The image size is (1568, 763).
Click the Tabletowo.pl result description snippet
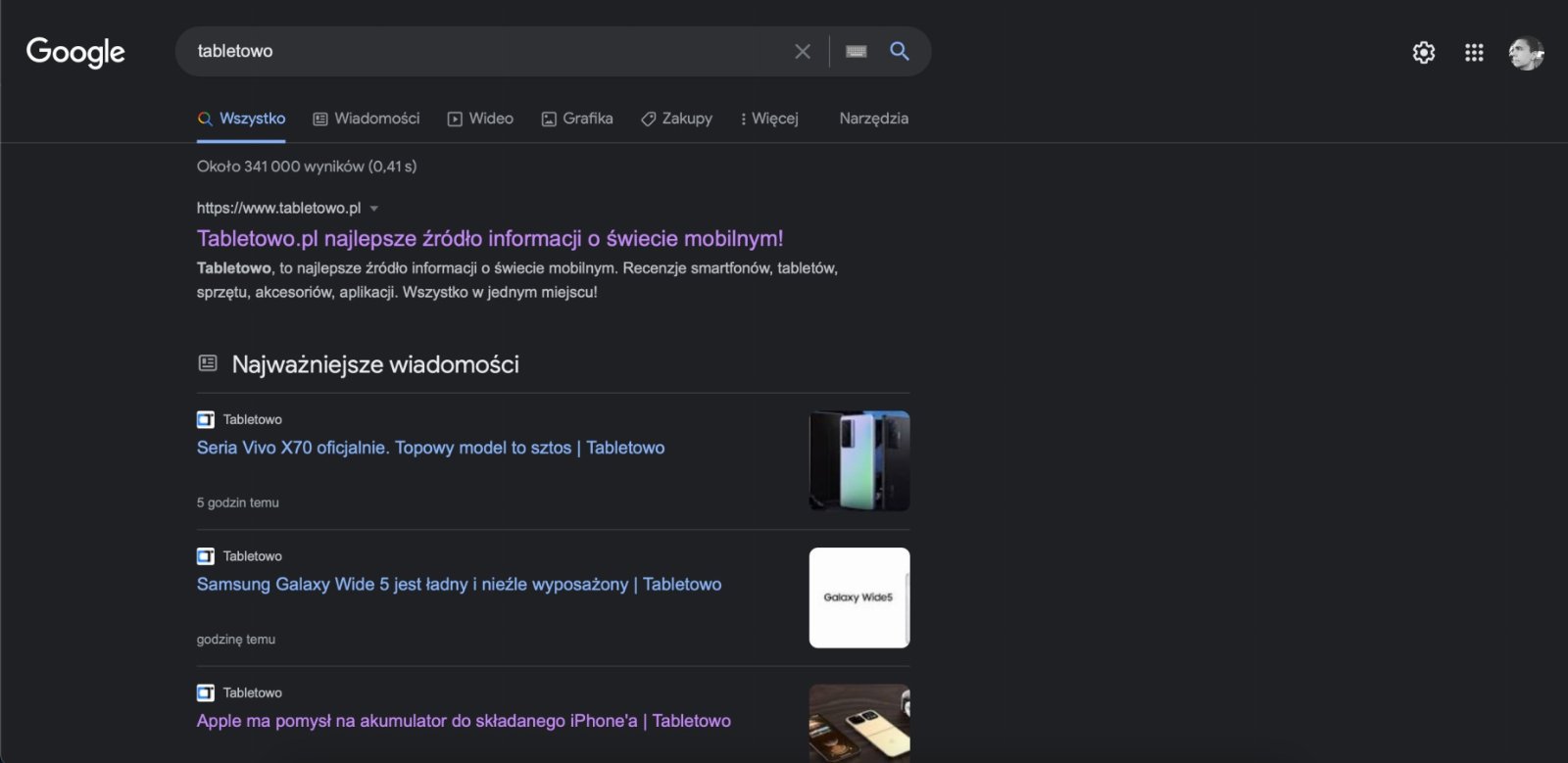tap(517, 280)
